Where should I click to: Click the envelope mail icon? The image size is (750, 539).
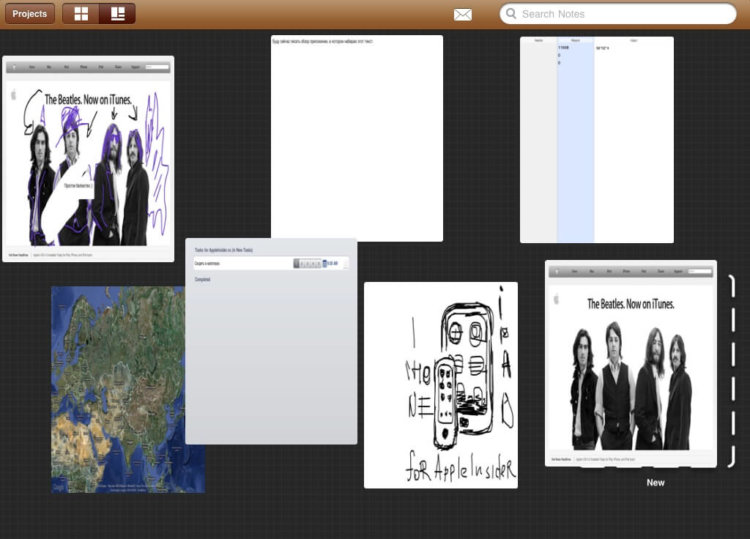(463, 15)
